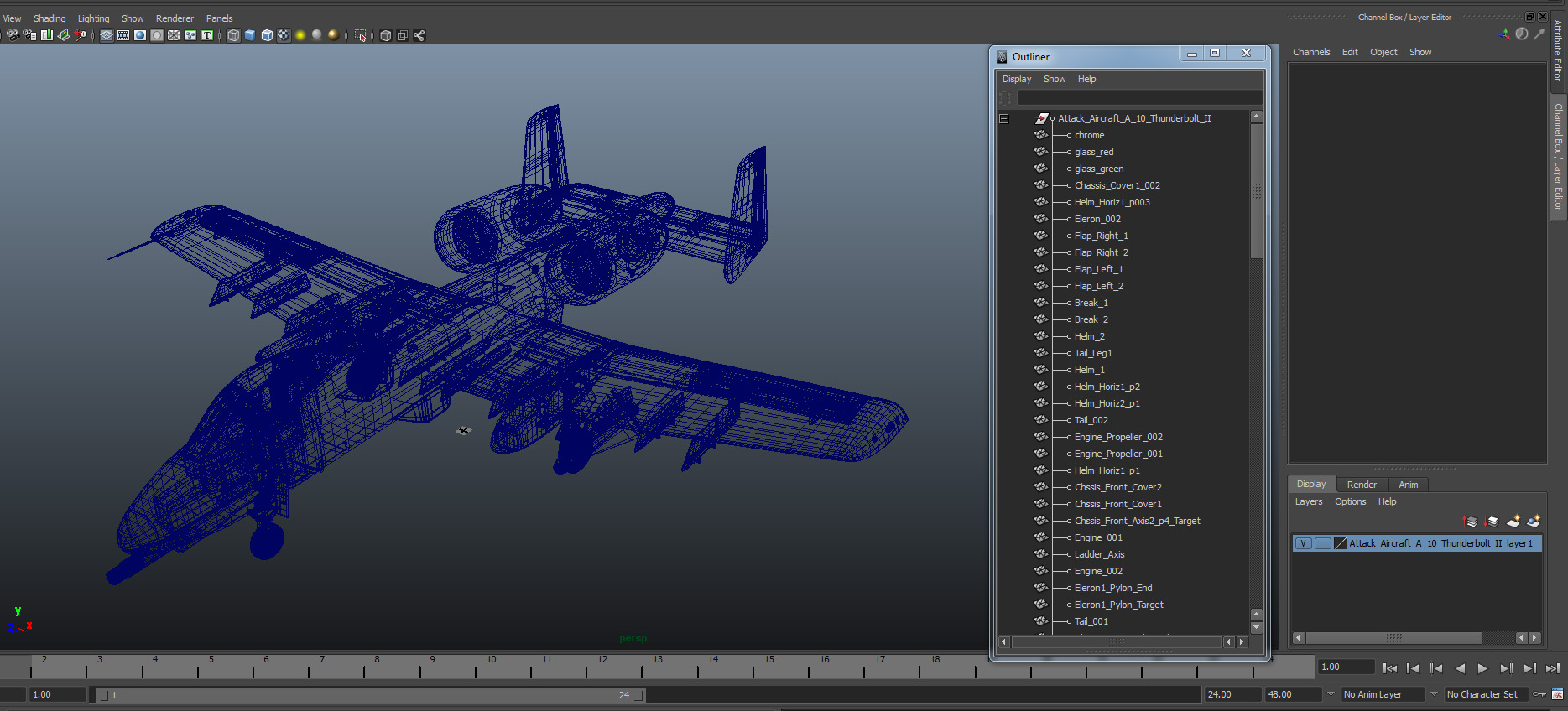The height and width of the screenshot is (711, 1568).
Task: Click the Play Backwards button
Action: [x=1460, y=668]
